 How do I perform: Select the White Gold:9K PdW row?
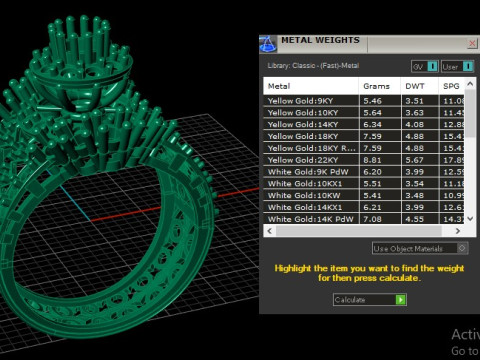click(364, 172)
